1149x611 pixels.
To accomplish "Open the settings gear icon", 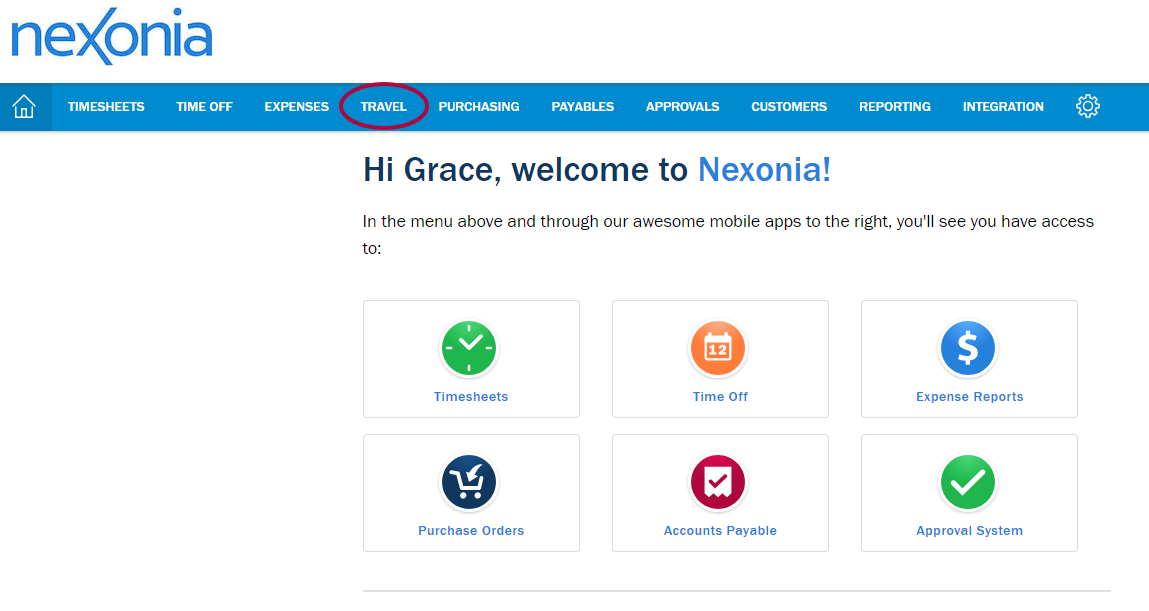I will pos(1088,106).
